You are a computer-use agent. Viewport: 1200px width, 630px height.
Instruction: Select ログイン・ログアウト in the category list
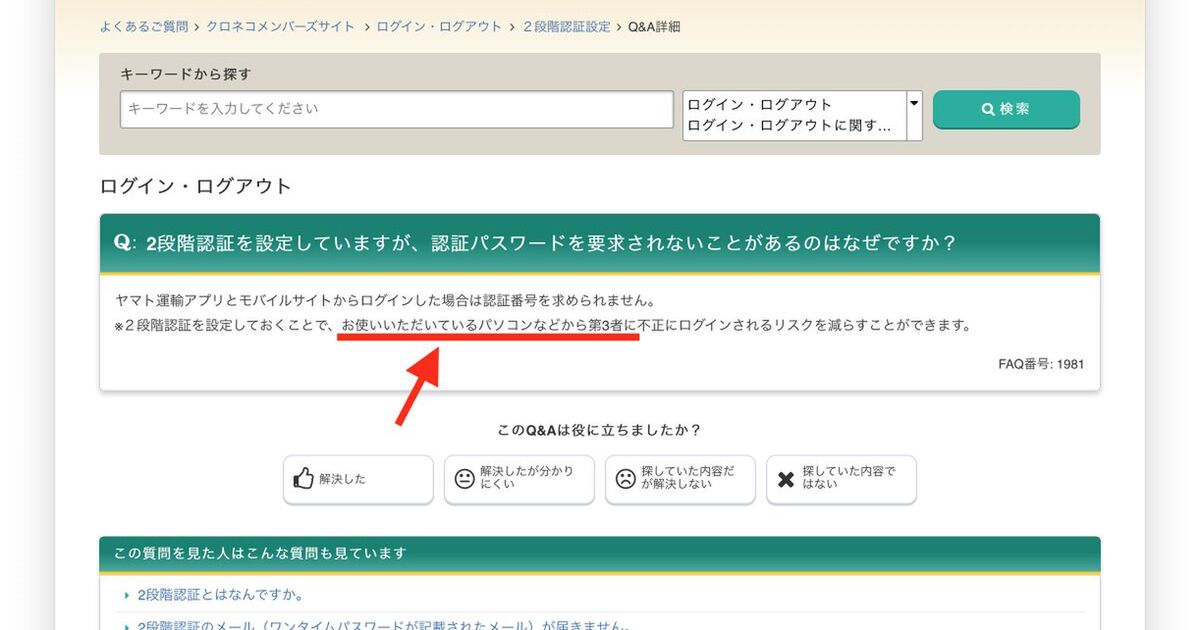click(x=760, y=104)
